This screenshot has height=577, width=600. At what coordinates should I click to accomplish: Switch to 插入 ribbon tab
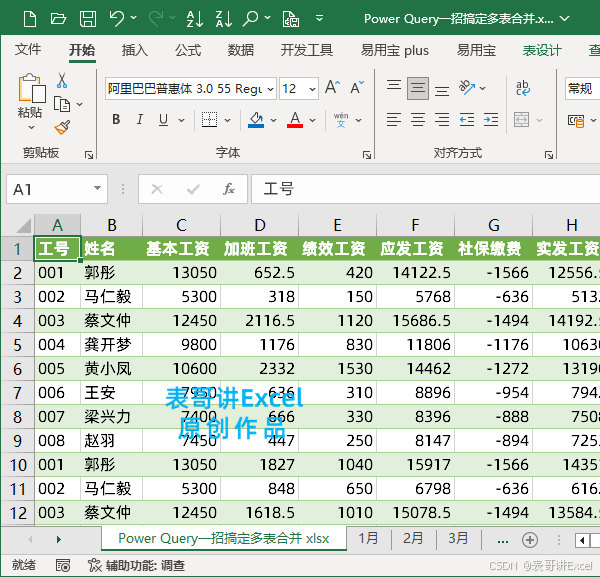pyautogui.click(x=135, y=50)
